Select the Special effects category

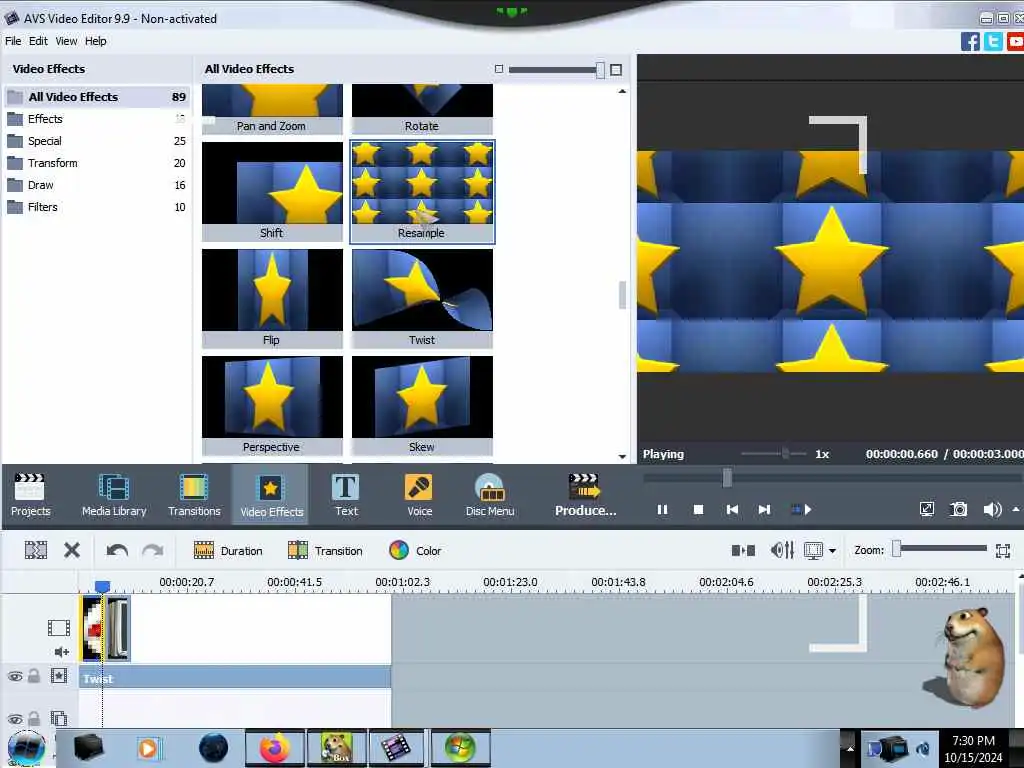[x=97, y=141]
